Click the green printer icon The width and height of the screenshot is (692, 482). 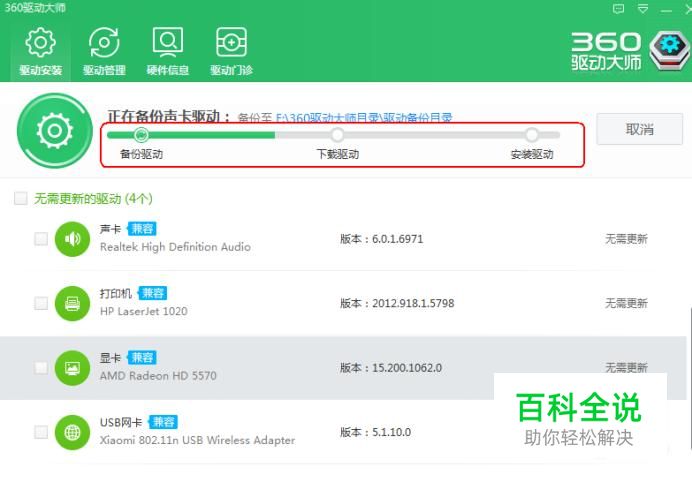(72, 303)
